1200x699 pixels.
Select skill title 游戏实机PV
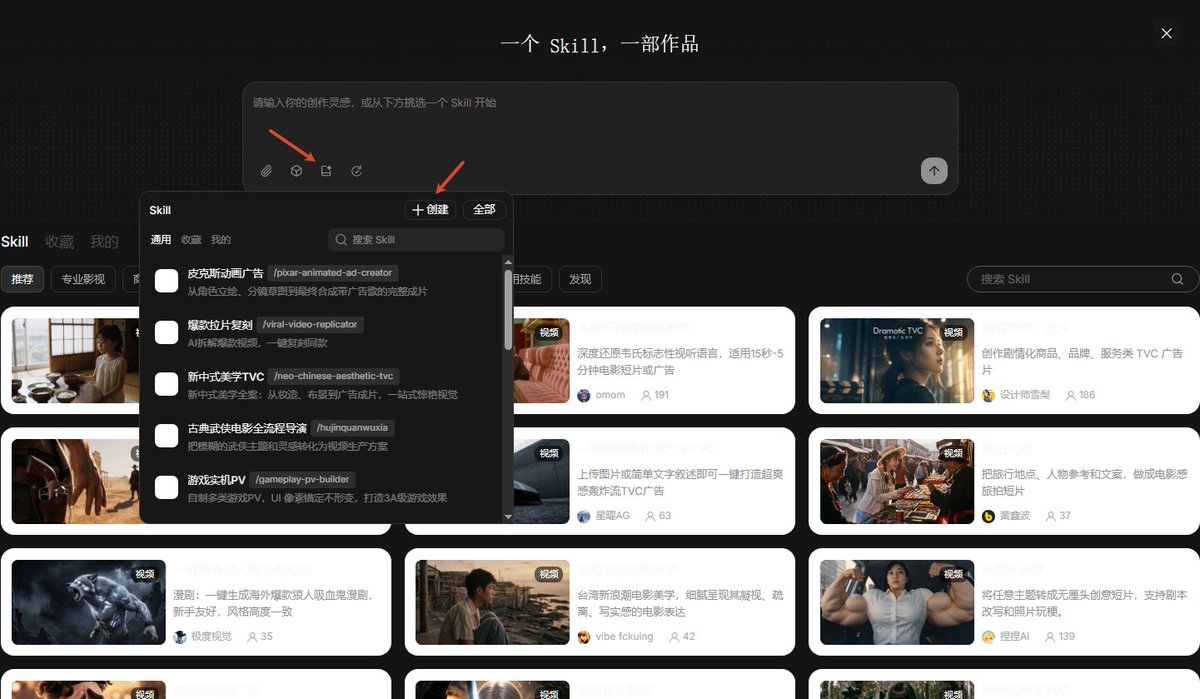pyautogui.click(x=216, y=480)
